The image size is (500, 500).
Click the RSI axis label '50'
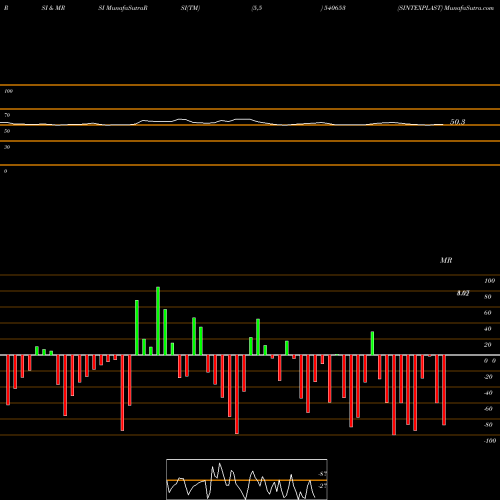[7, 131]
